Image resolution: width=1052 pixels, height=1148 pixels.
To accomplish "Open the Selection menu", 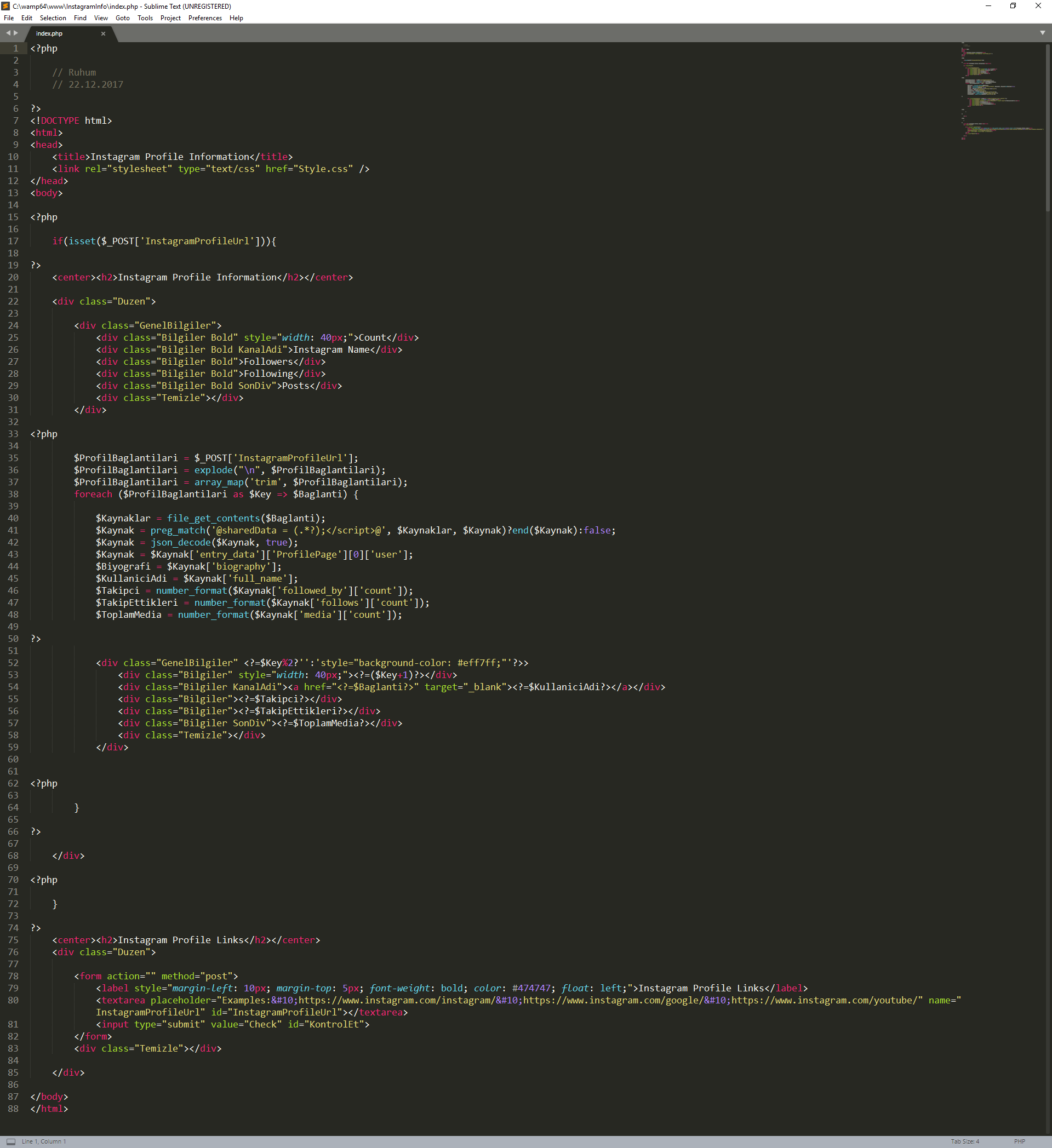I will pyautogui.click(x=53, y=18).
